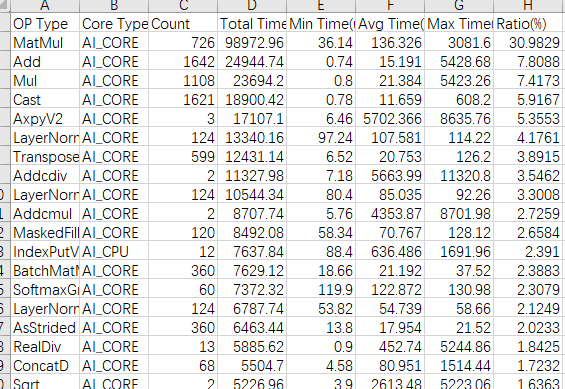Click the Count value 1642

point(183,62)
